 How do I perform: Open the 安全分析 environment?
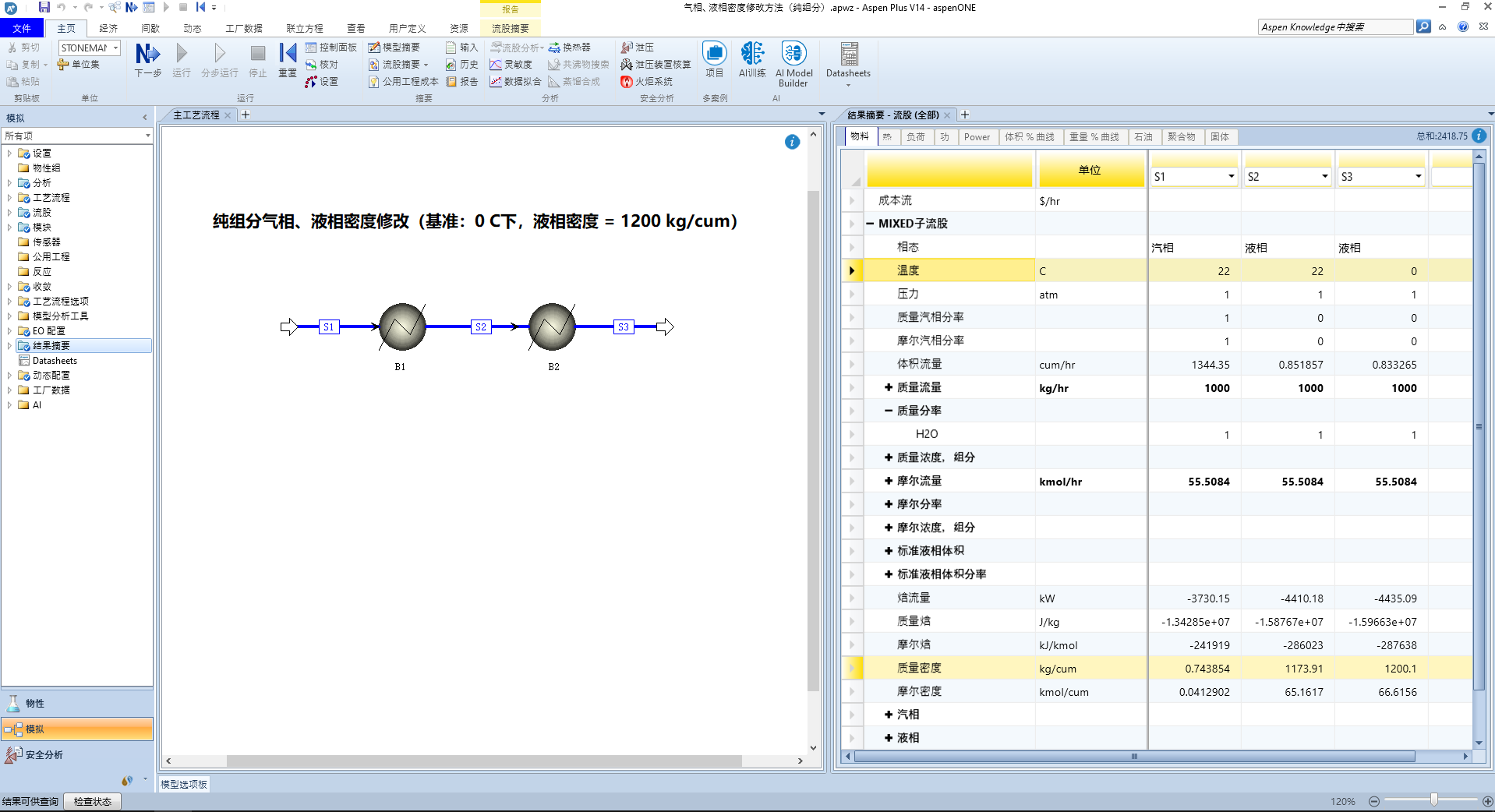(77, 754)
